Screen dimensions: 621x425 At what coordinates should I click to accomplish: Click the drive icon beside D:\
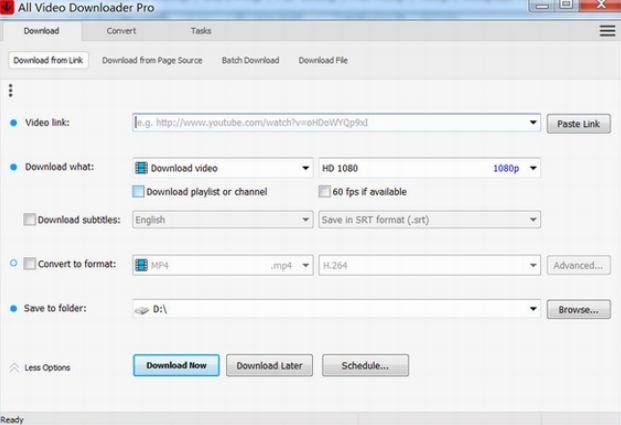[141, 310]
